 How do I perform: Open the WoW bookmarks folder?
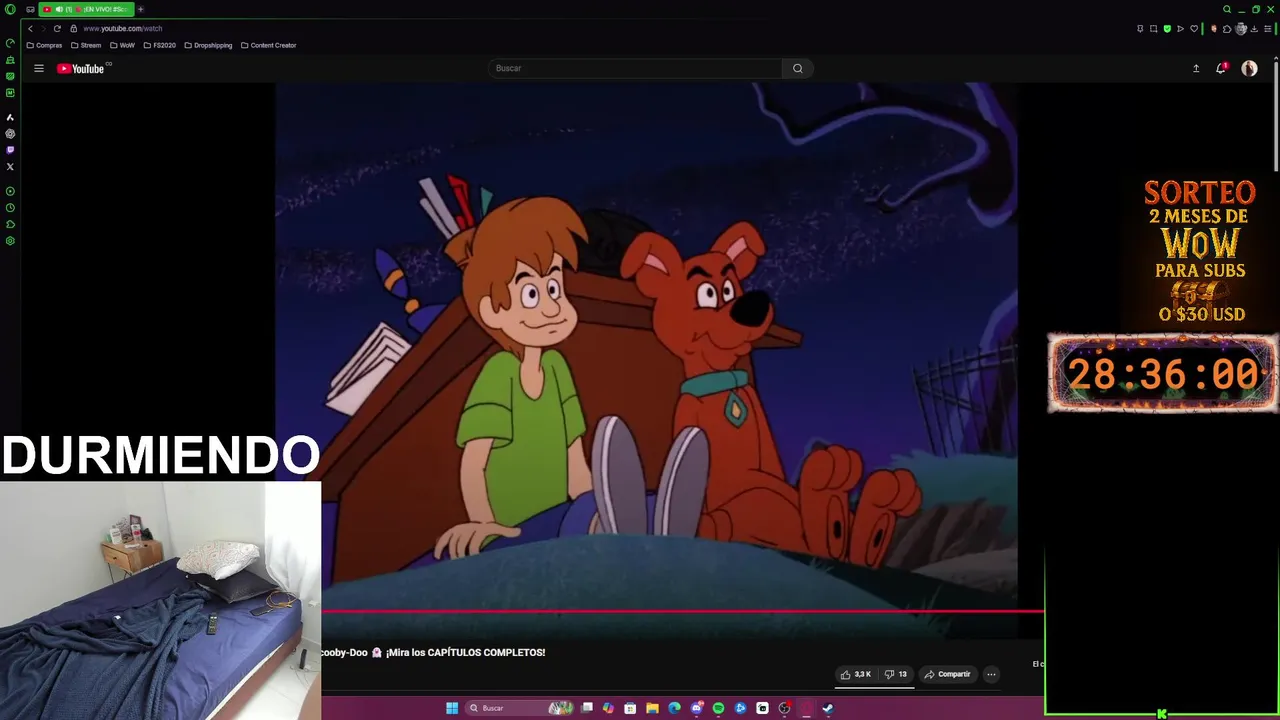[x=122, y=45]
